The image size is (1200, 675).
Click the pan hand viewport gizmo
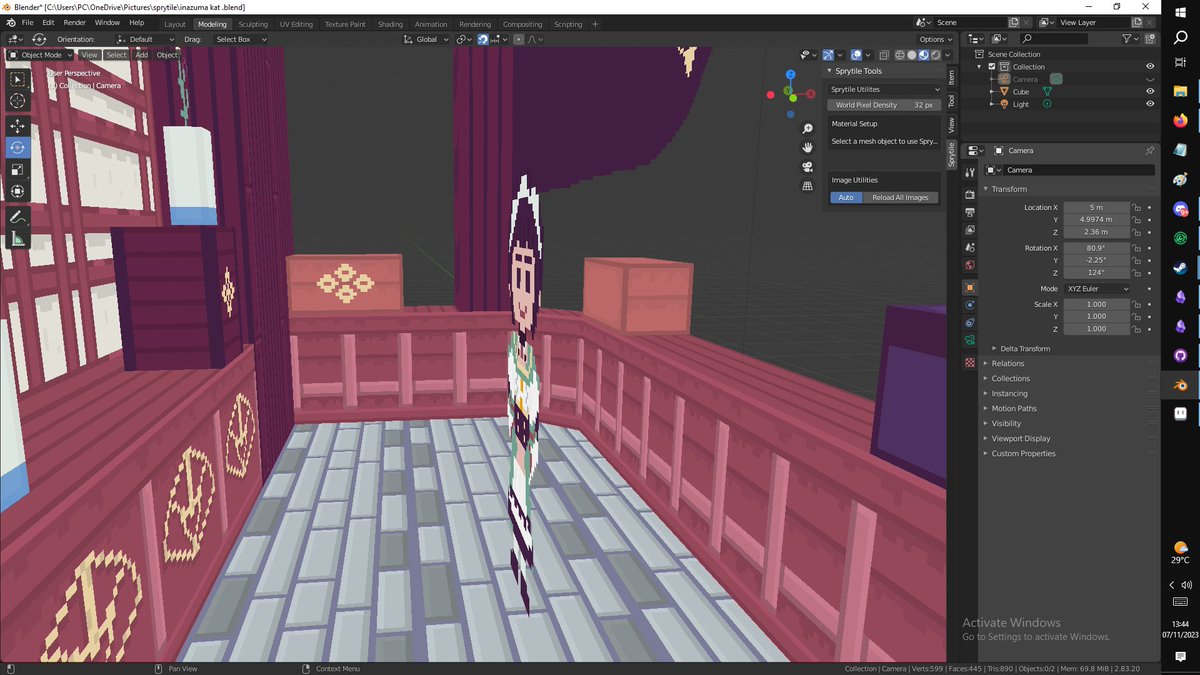point(807,148)
